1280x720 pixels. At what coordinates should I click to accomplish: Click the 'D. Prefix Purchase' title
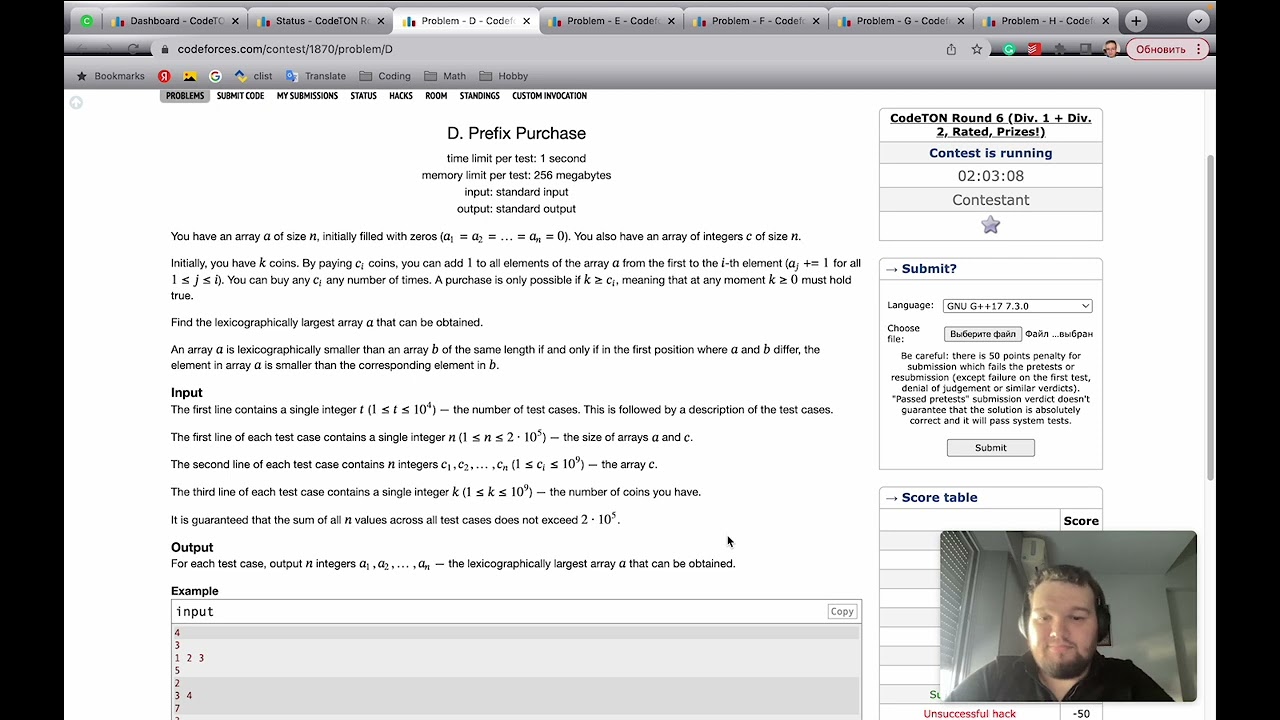tap(516, 133)
